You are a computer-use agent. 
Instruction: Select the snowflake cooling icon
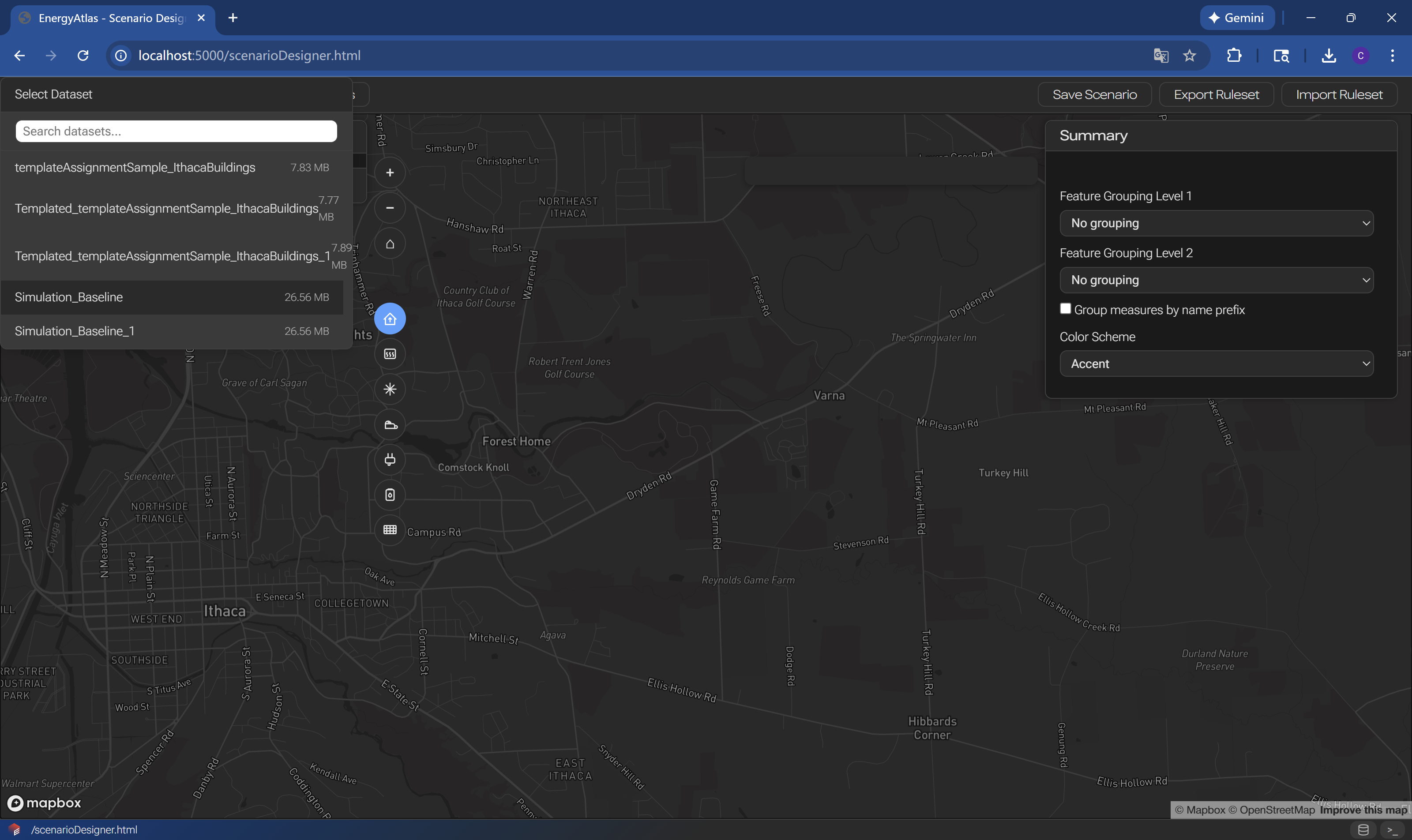390,389
